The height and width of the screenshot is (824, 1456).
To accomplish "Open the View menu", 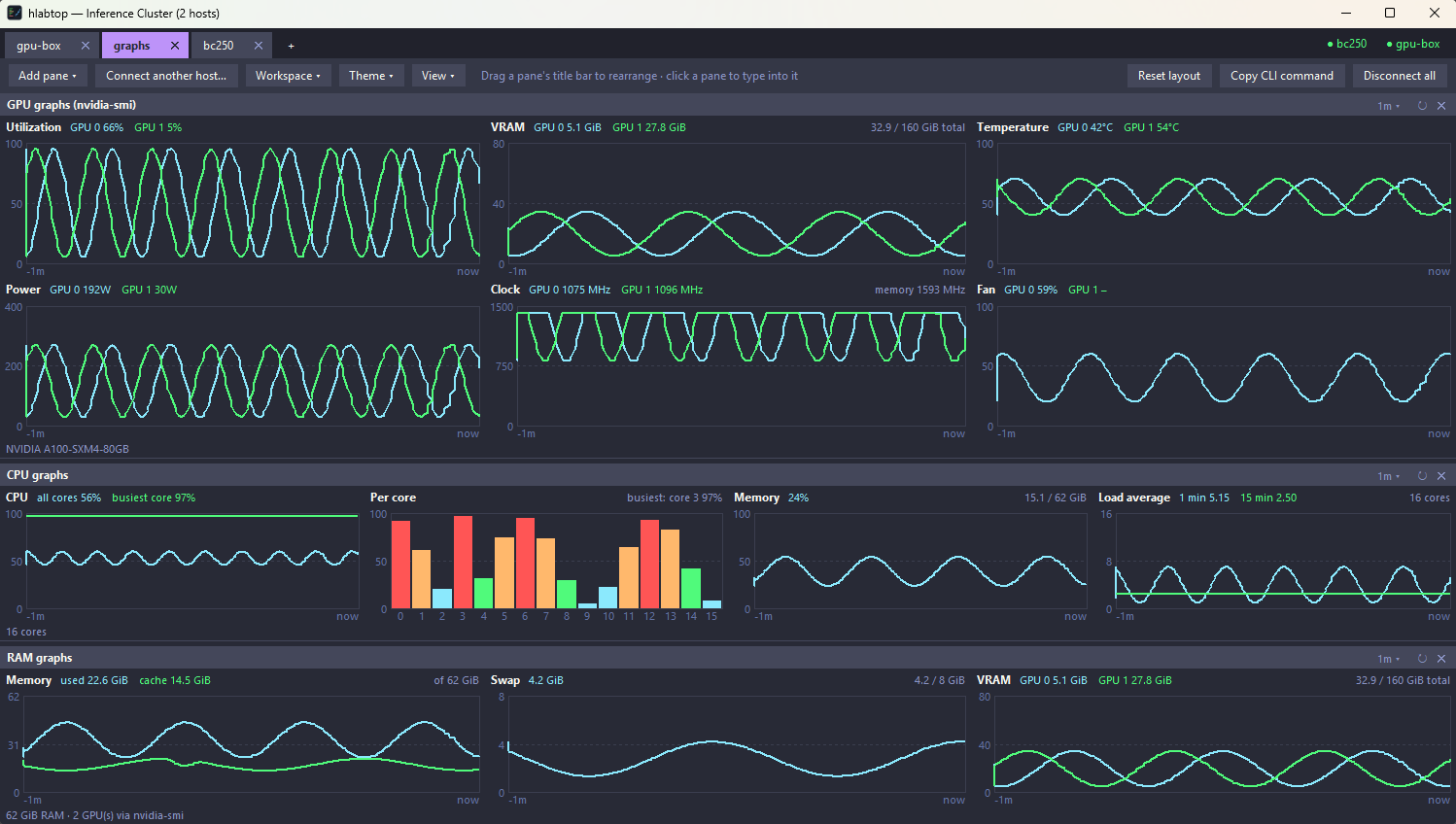I will click(x=438, y=76).
